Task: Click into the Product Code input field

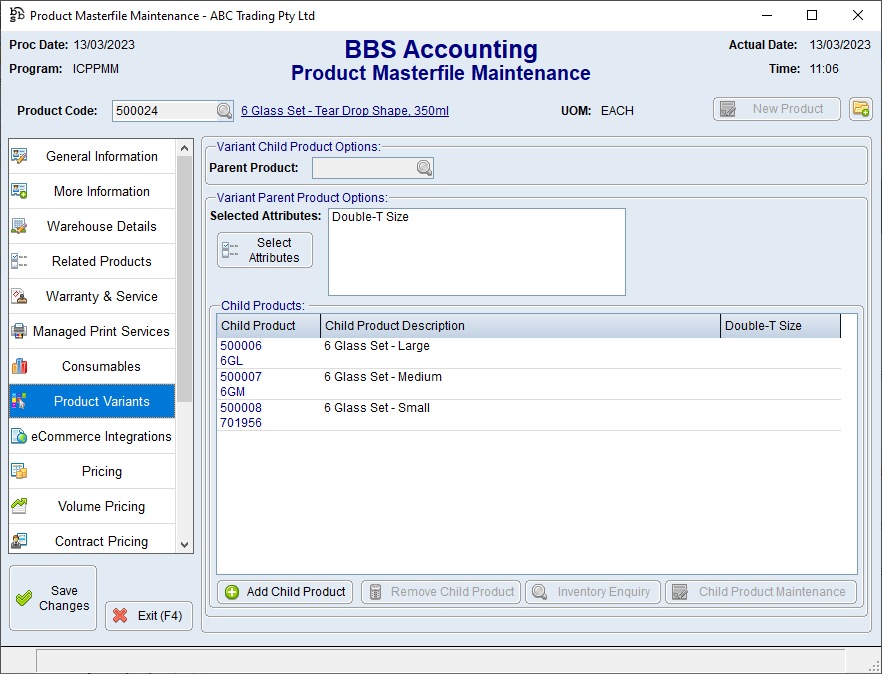Action: pyautogui.click(x=163, y=111)
